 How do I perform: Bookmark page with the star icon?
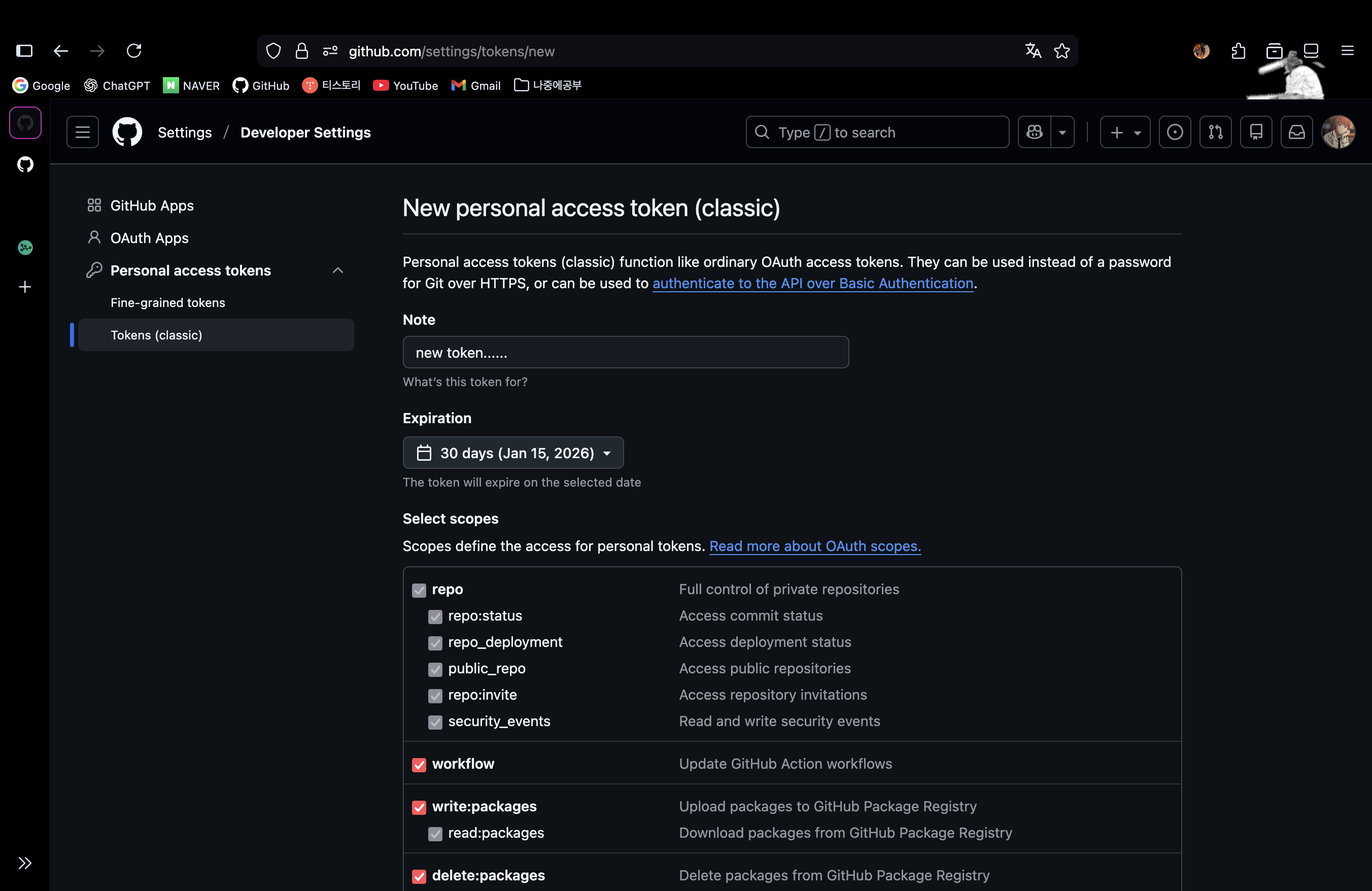tap(1061, 51)
